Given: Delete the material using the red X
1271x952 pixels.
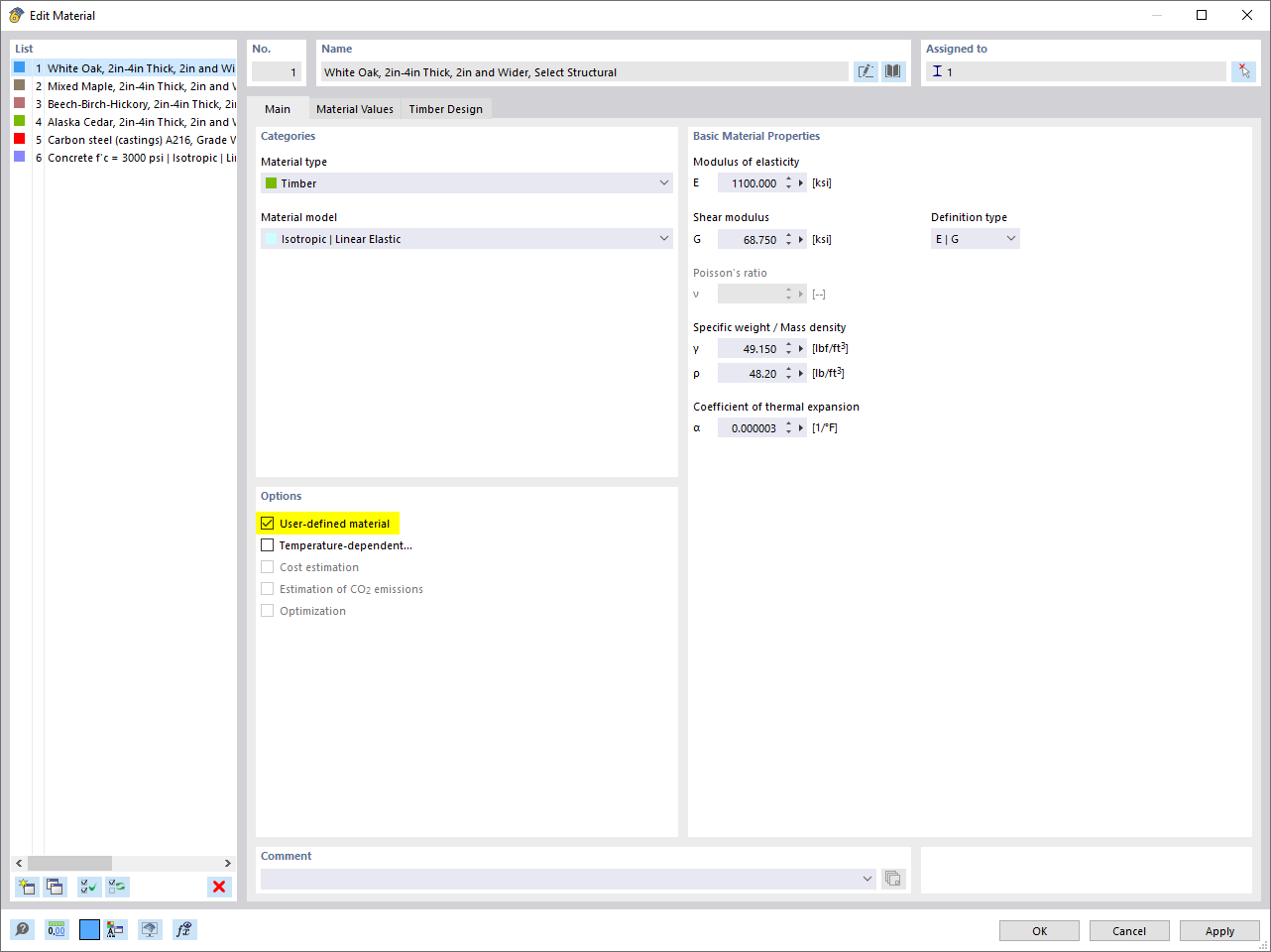Looking at the screenshot, I should (x=219, y=887).
